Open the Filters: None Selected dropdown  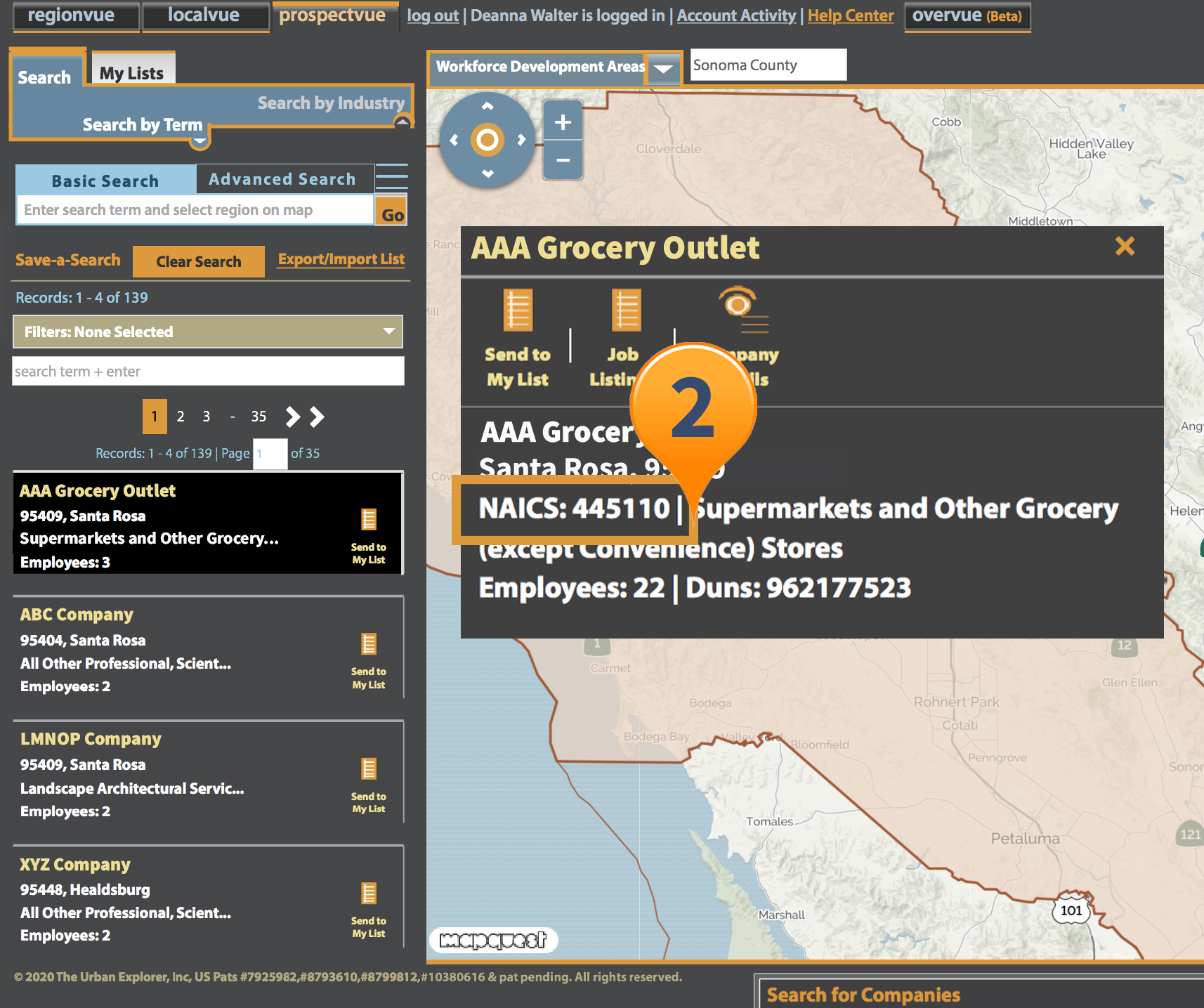[x=208, y=332]
